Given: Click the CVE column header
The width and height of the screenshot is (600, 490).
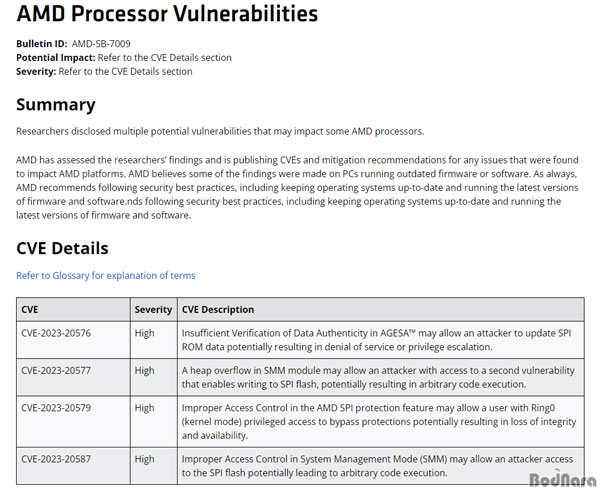Looking at the screenshot, I should click(29, 309).
